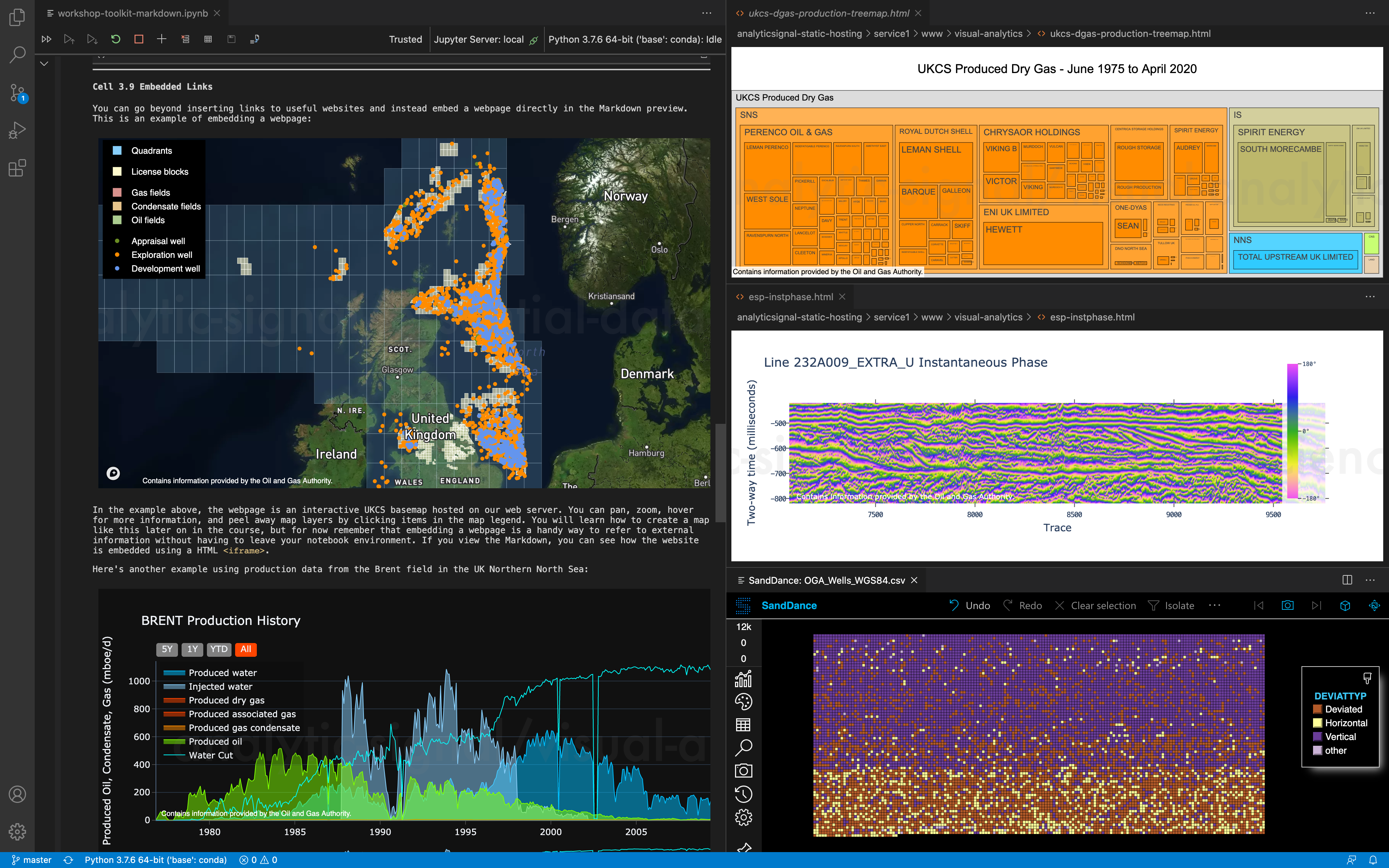This screenshot has width=1389, height=868.
Task: Open more actions for esp-instphase editor group
Action: click(x=1370, y=297)
